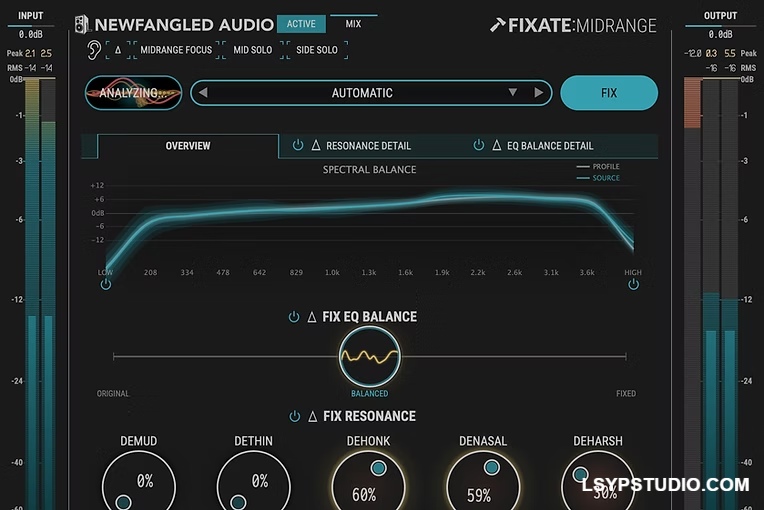
Task: Click the 208 frequency label
Action: click(x=151, y=273)
